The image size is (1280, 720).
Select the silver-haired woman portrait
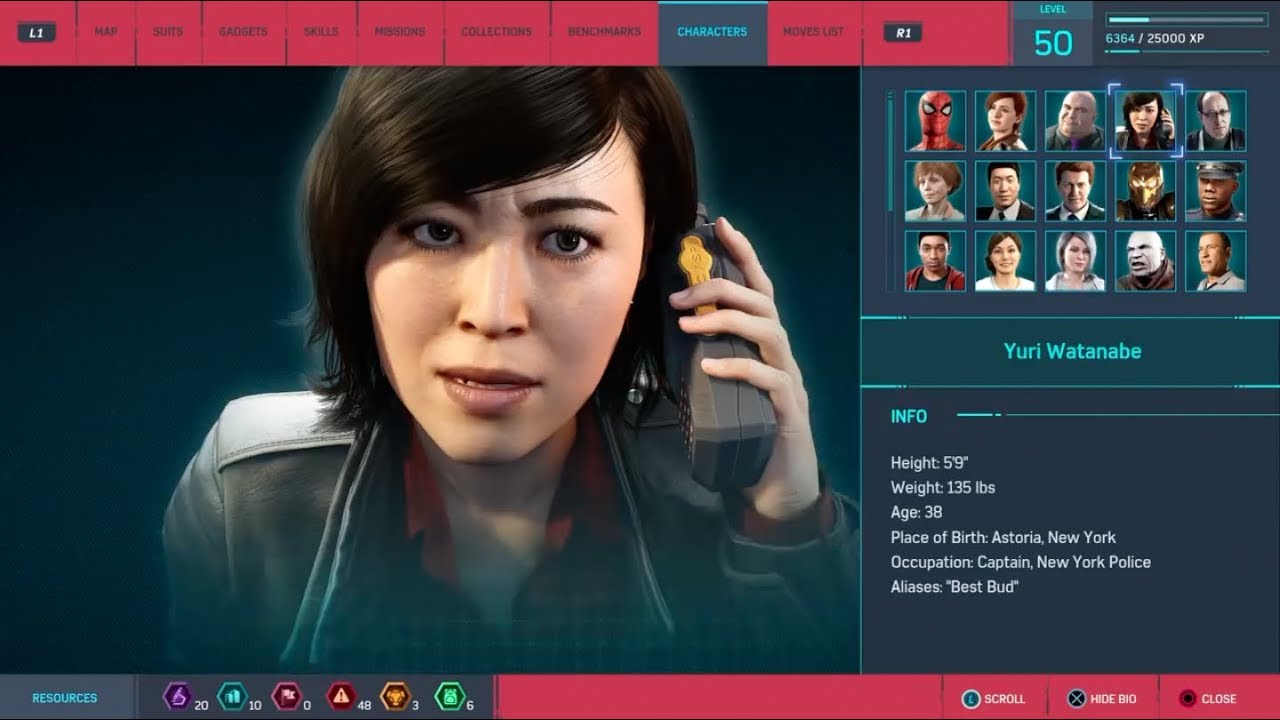click(1075, 261)
